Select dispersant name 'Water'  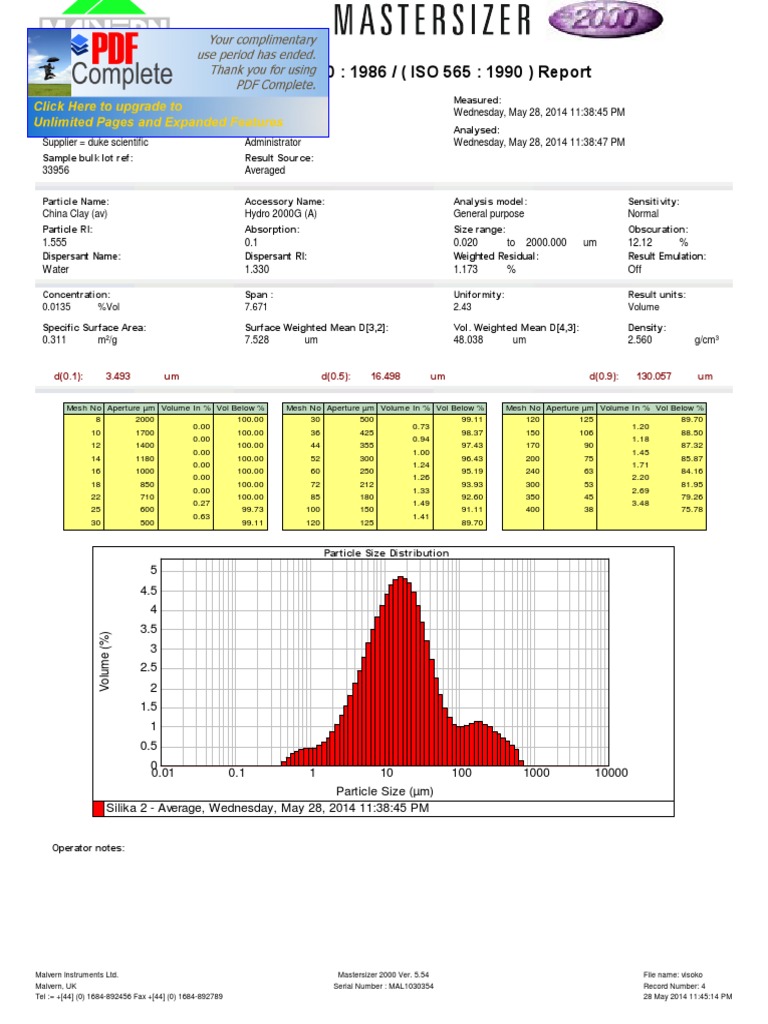56,270
